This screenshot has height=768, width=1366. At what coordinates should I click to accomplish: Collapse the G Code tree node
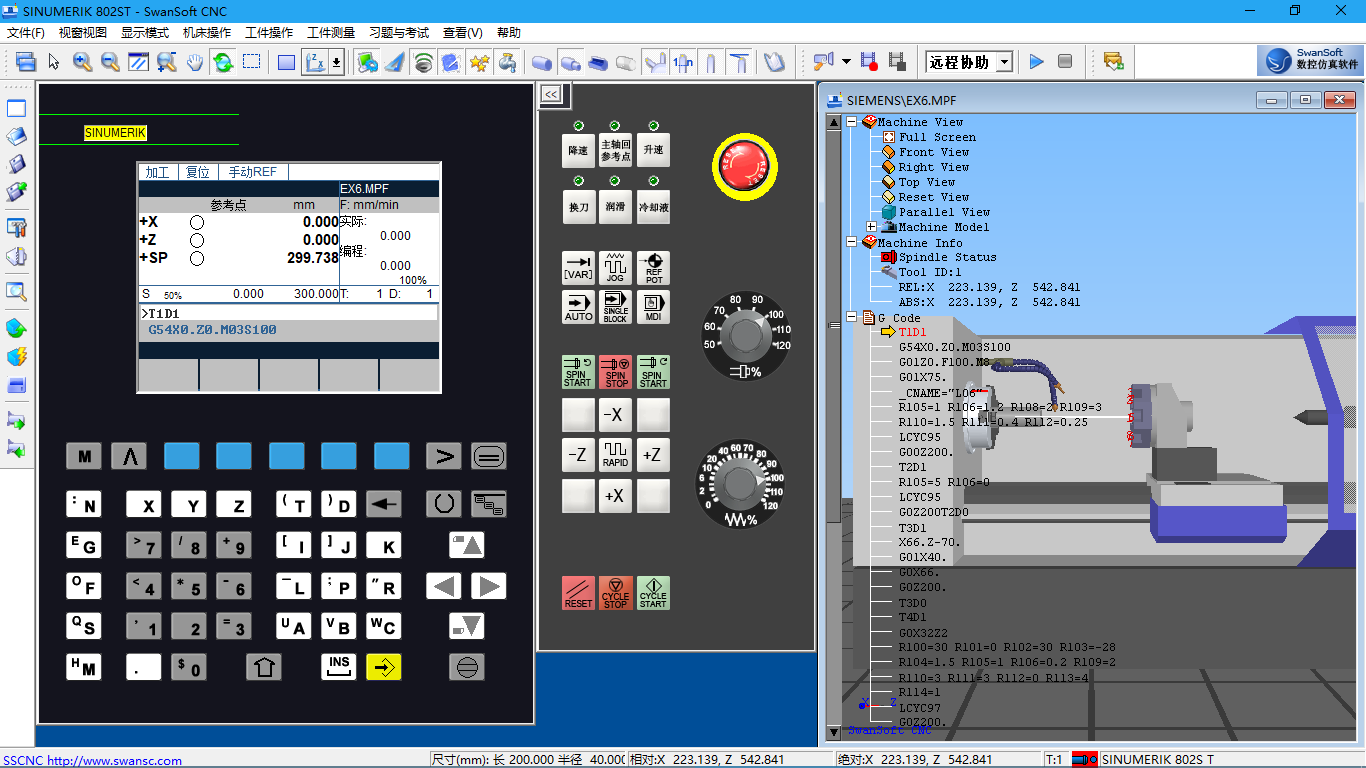[x=852, y=318]
